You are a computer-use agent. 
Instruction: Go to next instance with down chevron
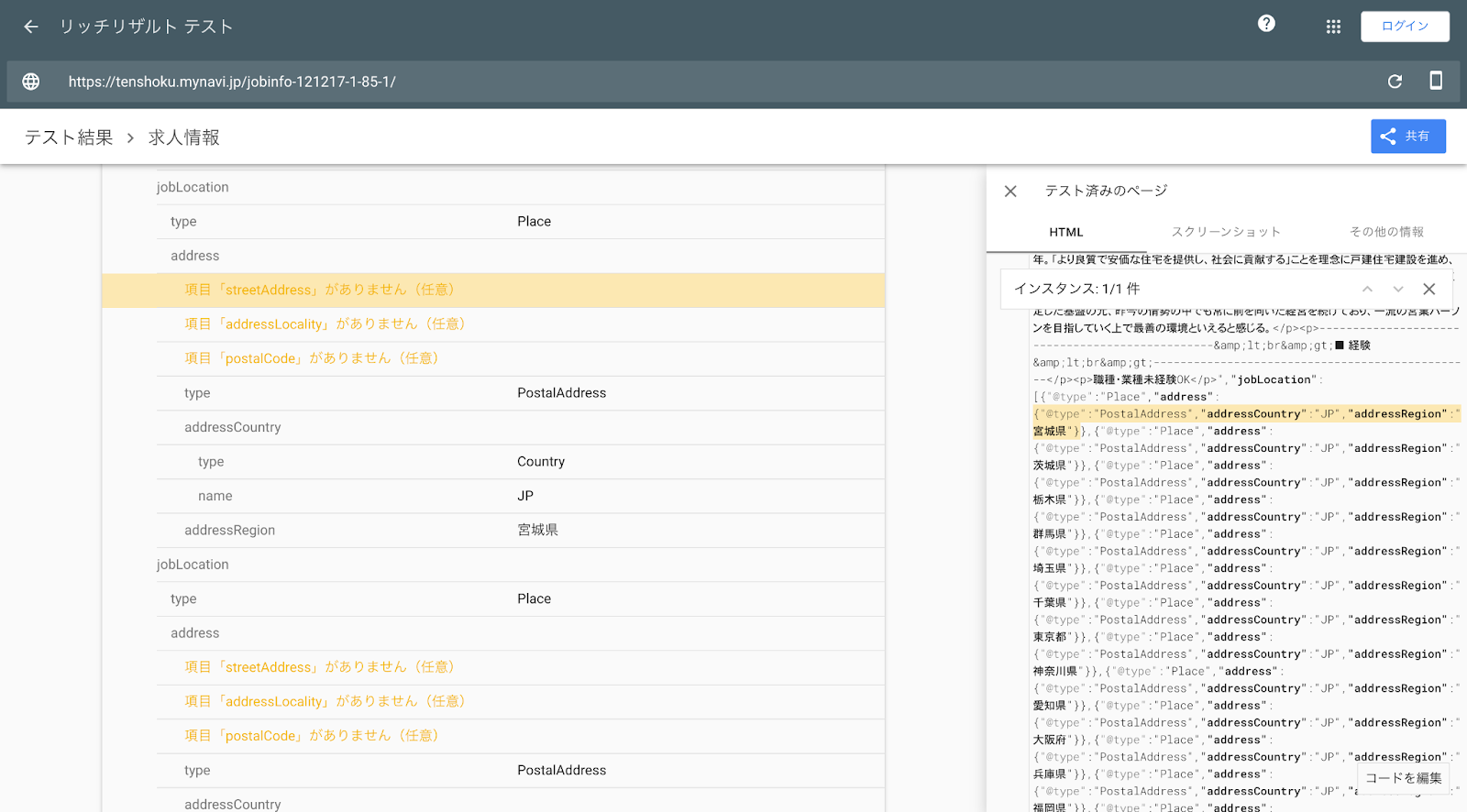[1398, 289]
